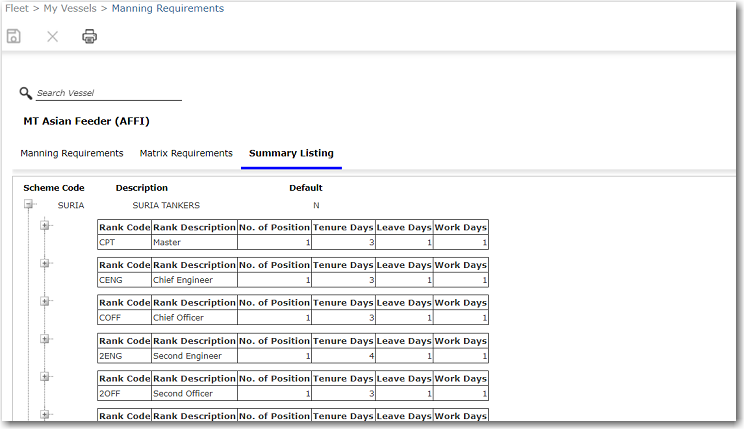Click the Scheme Code column header
The width and height of the screenshot is (744, 429).
pyautogui.click(x=54, y=188)
